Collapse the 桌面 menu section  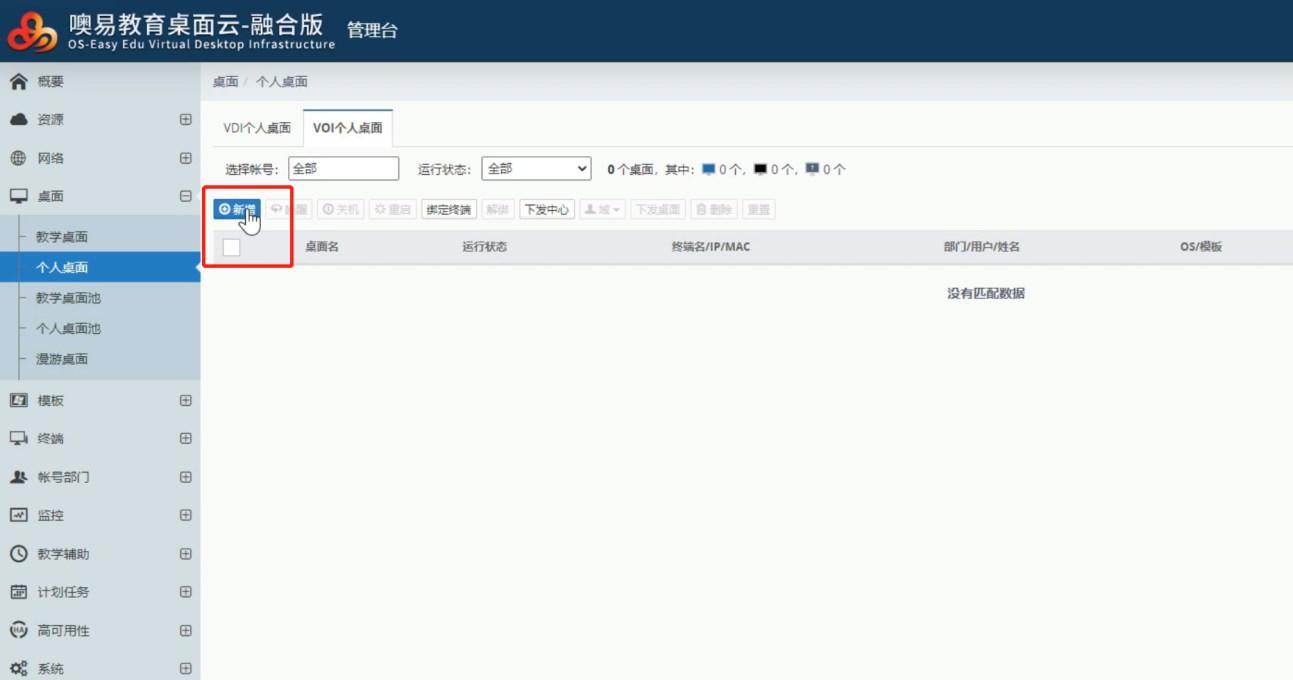pyautogui.click(x=185, y=197)
